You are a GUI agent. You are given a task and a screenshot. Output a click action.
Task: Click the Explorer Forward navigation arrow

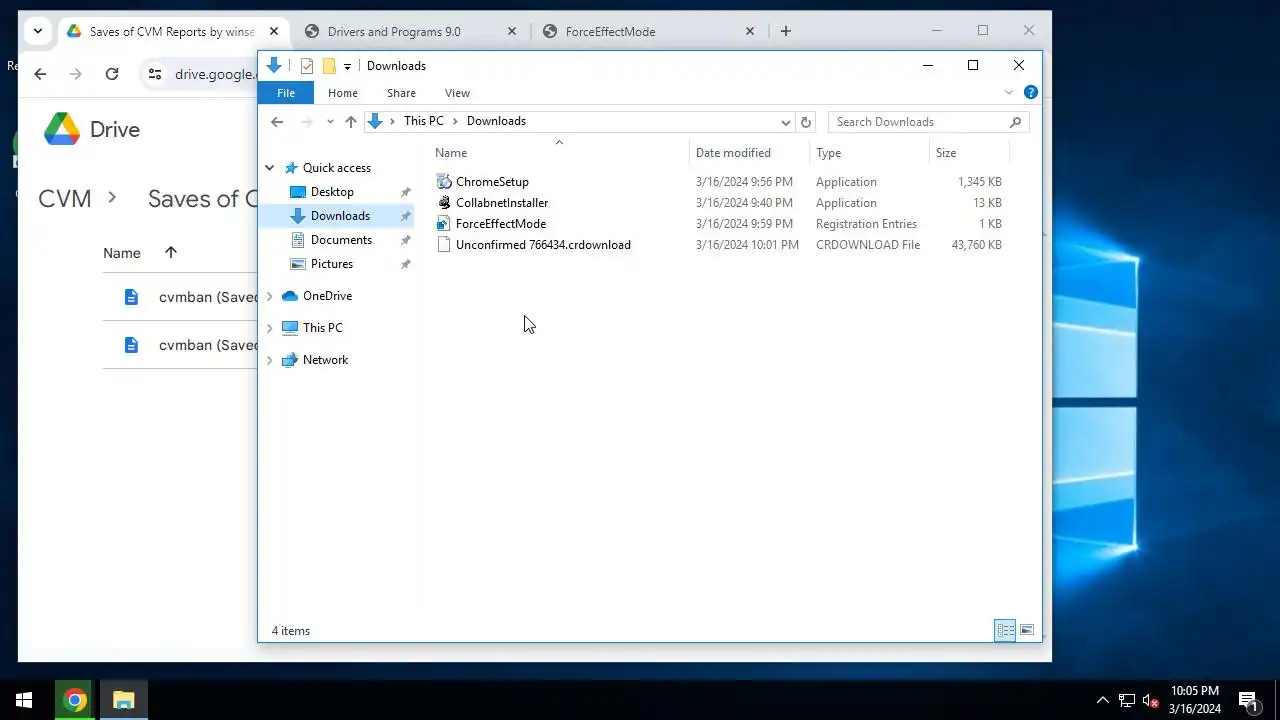(307, 122)
